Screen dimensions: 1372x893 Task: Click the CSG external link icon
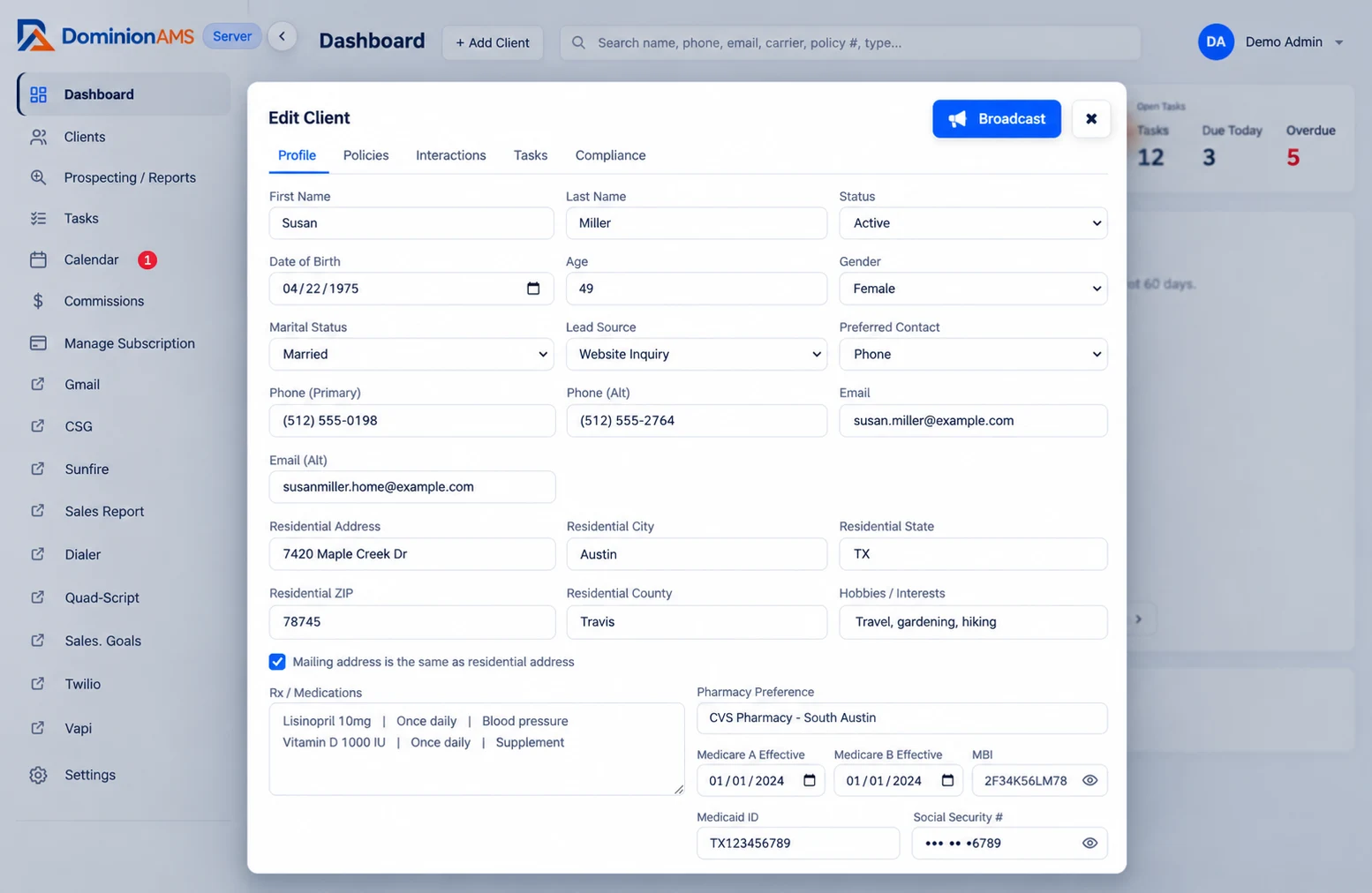tap(38, 426)
